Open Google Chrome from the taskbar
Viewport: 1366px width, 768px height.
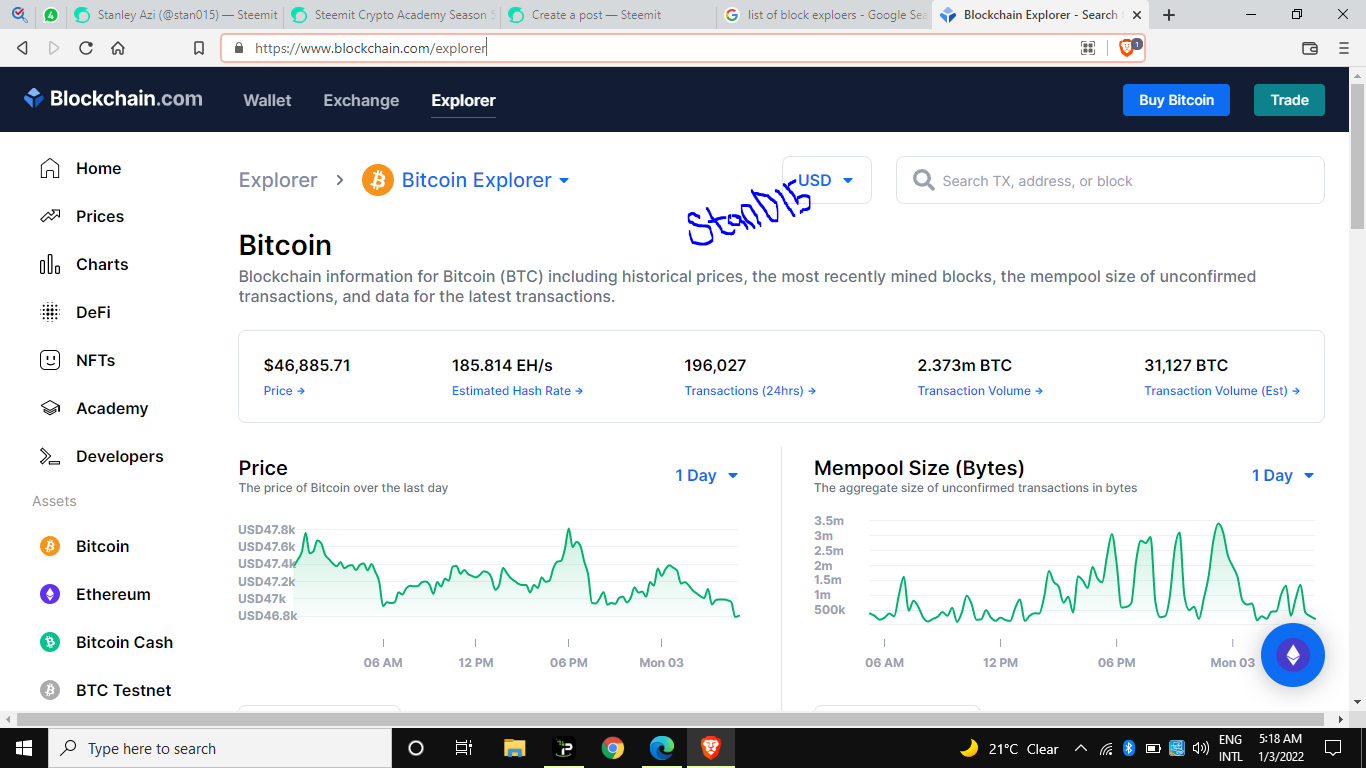(613, 748)
